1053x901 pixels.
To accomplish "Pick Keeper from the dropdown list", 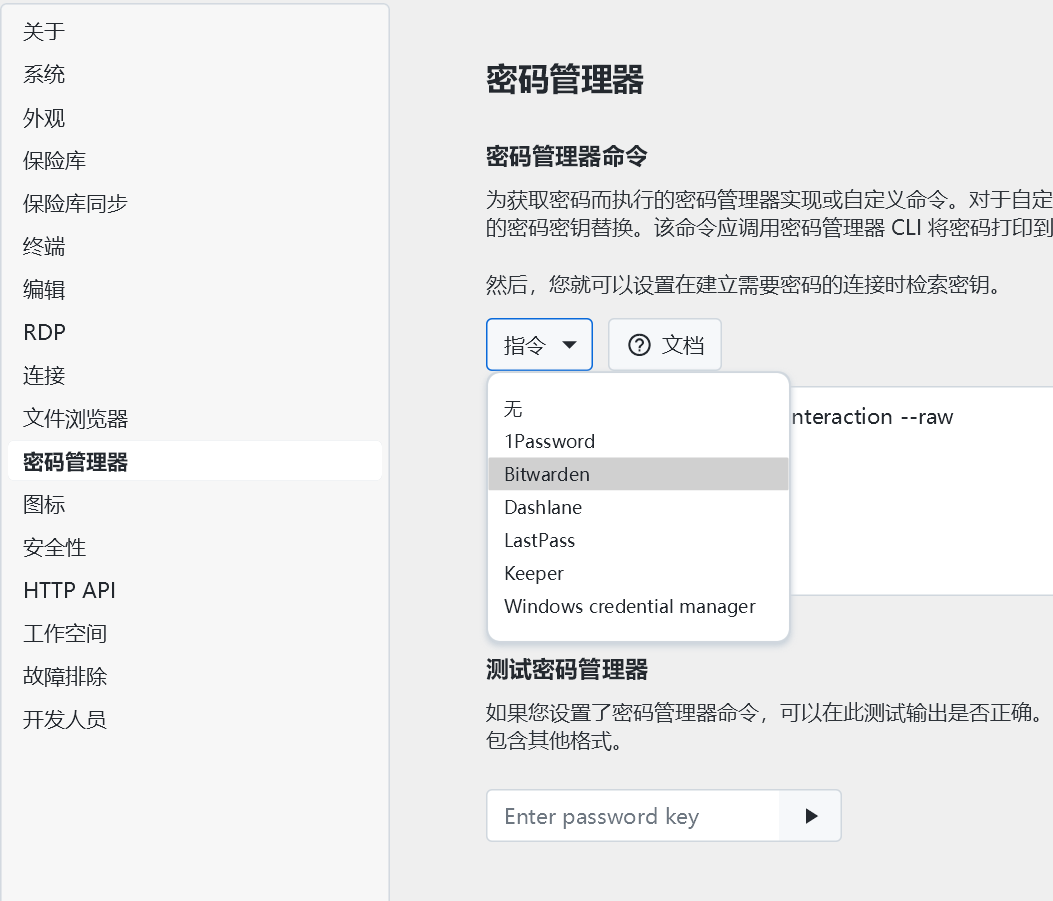I will pyautogui.click(x=638, y=573).
